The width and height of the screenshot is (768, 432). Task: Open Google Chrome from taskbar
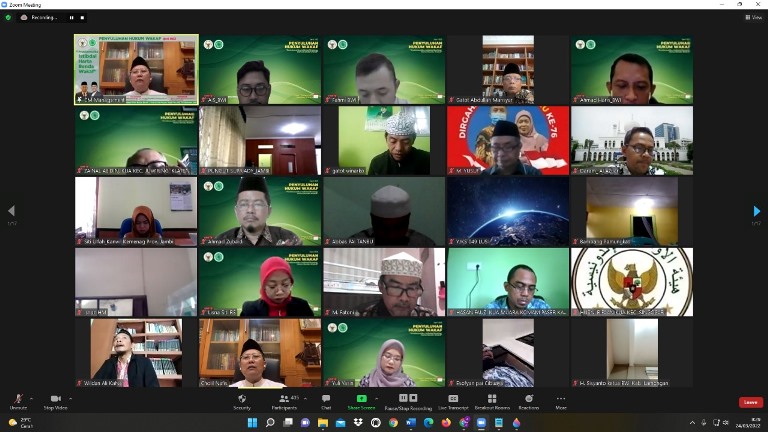393,422
